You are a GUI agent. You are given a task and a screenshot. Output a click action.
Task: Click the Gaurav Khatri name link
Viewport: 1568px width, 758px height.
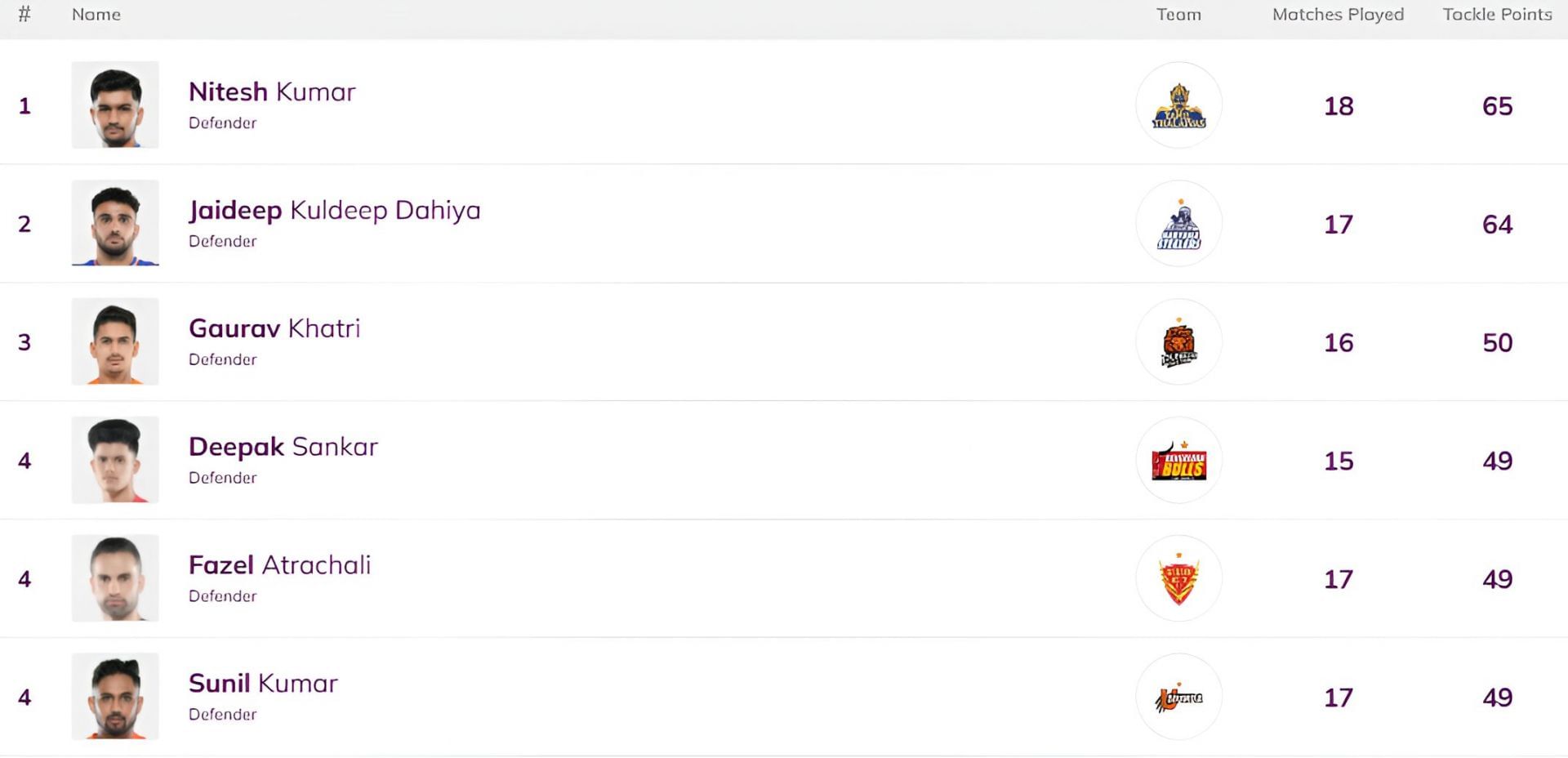click(x=274, y=329)
